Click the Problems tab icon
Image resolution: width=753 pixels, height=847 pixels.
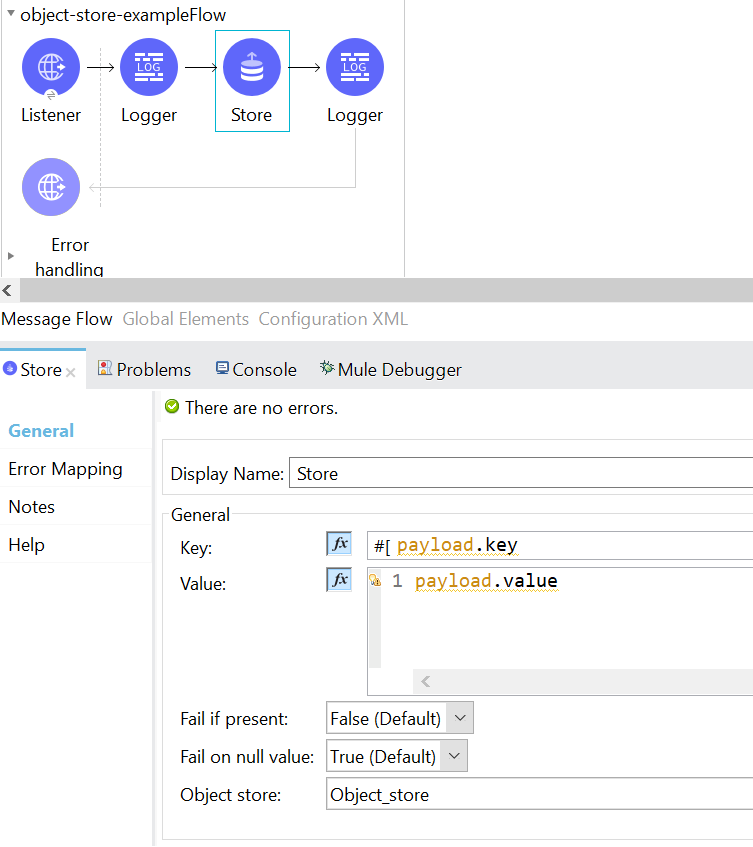click(105, 369)
